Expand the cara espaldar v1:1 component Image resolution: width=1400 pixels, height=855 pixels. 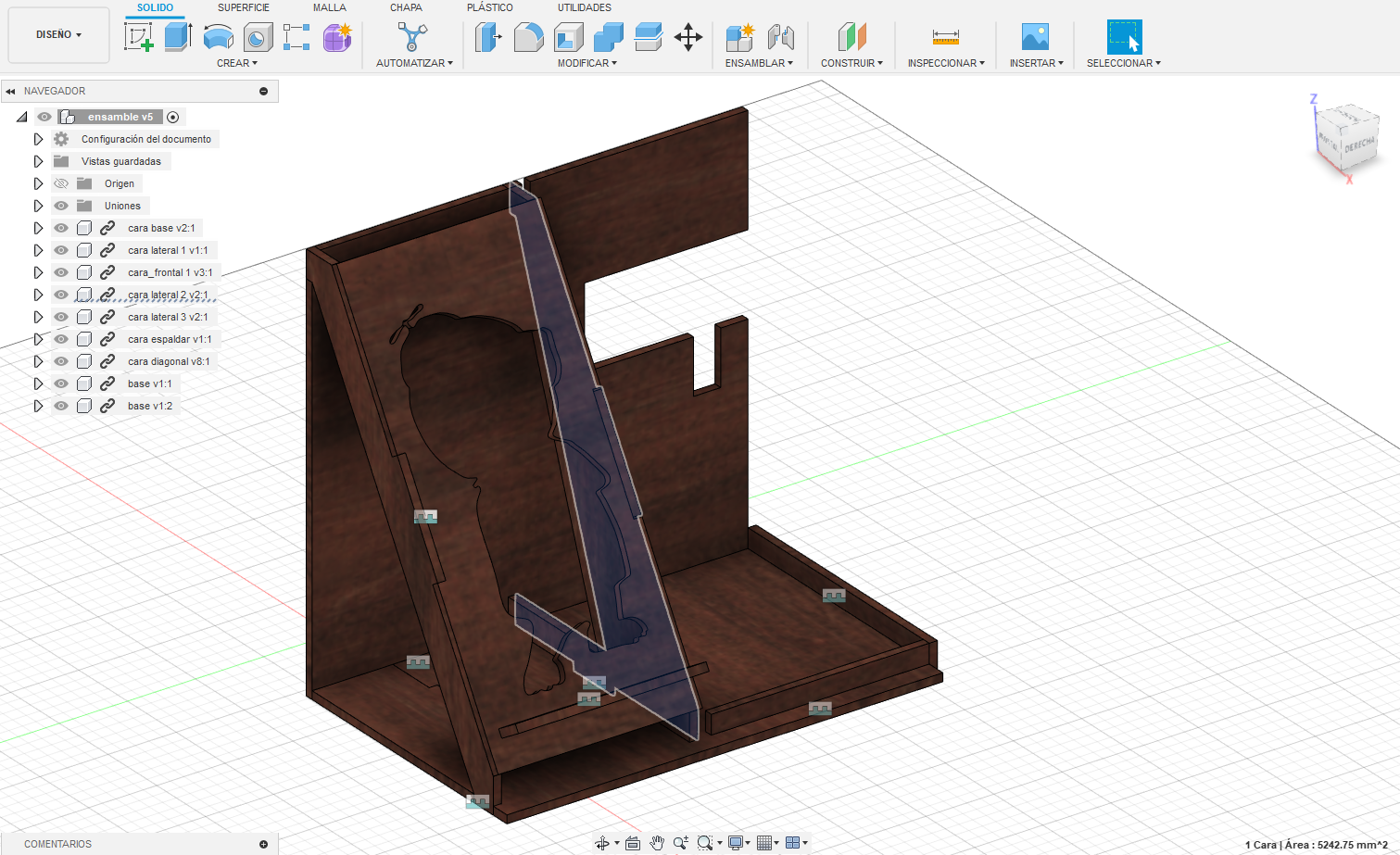tap(38, 339)
